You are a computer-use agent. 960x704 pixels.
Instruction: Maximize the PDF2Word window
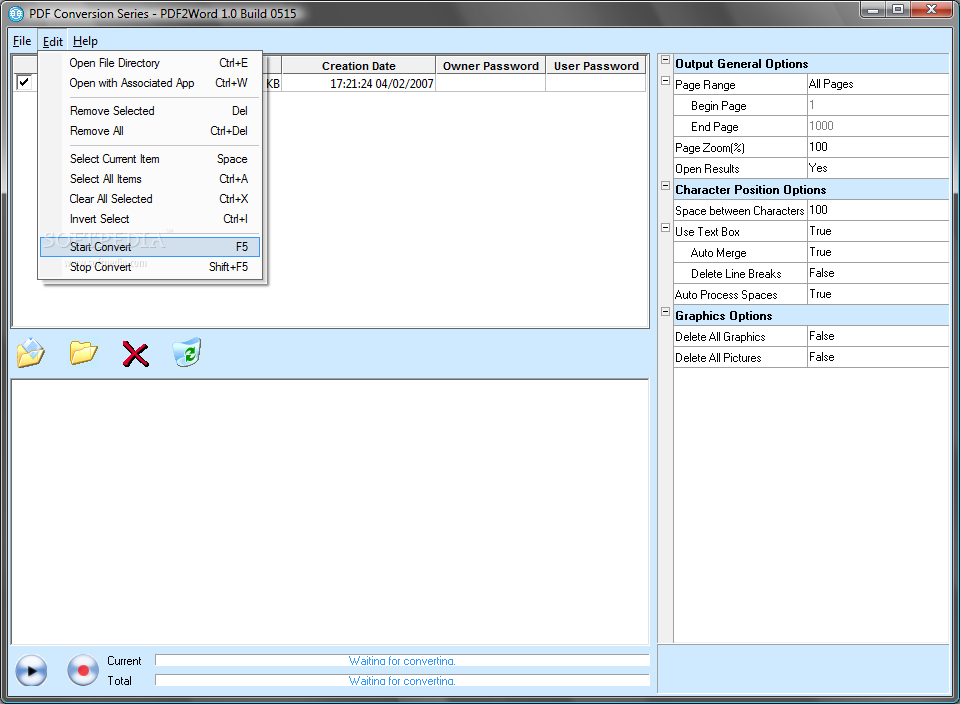coord(898,9)
